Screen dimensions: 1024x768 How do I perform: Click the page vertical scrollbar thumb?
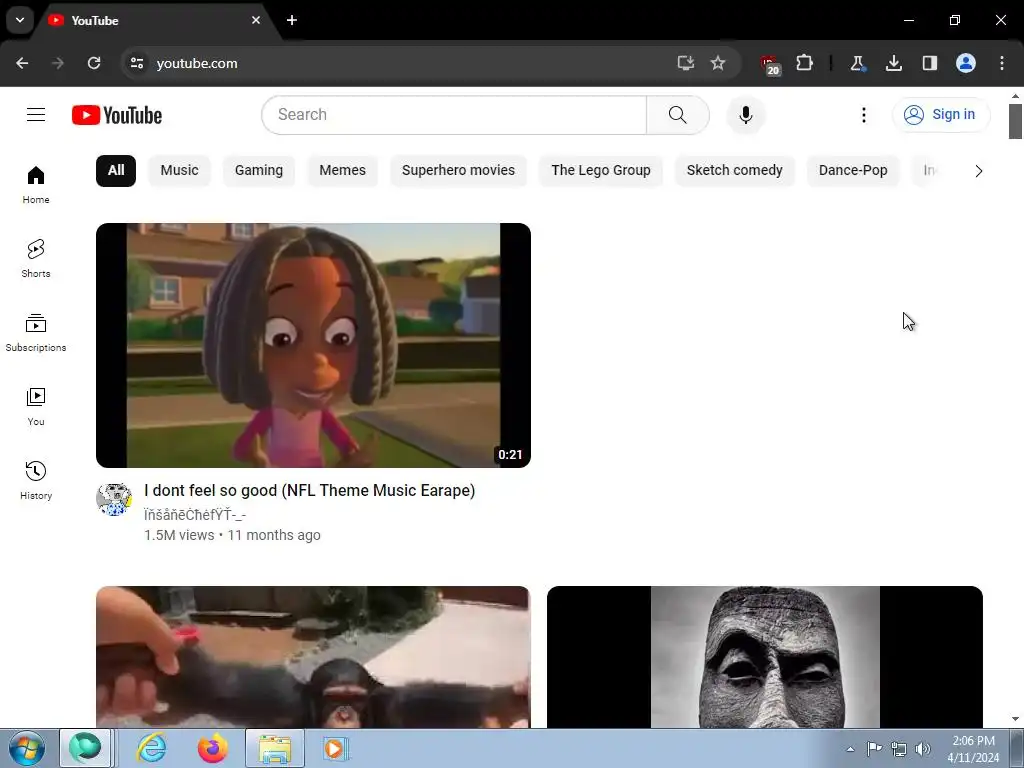click(x=1015, y=121)
